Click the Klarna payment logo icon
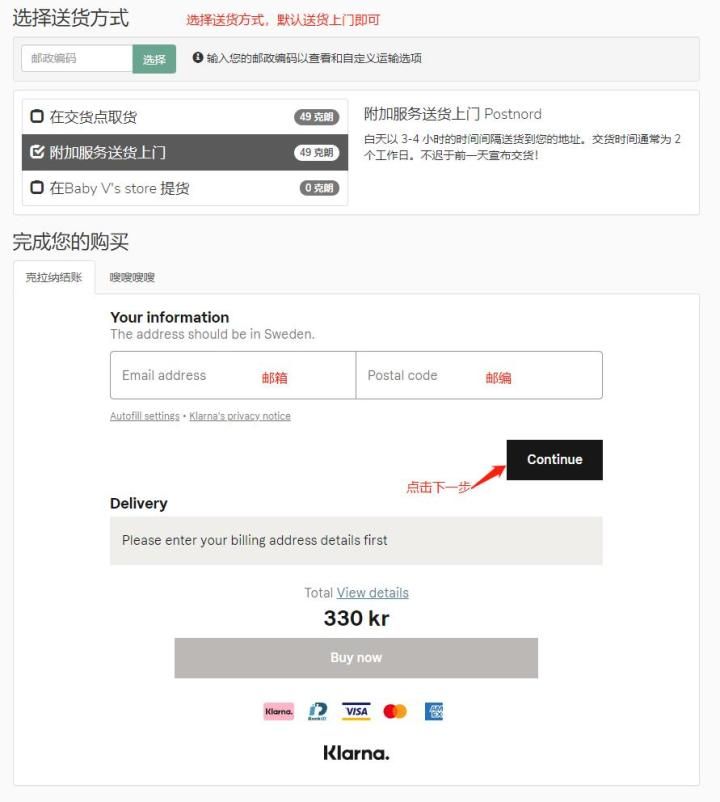Image resolution: width=720 pixels, height=802 pixels. point(279,711)
